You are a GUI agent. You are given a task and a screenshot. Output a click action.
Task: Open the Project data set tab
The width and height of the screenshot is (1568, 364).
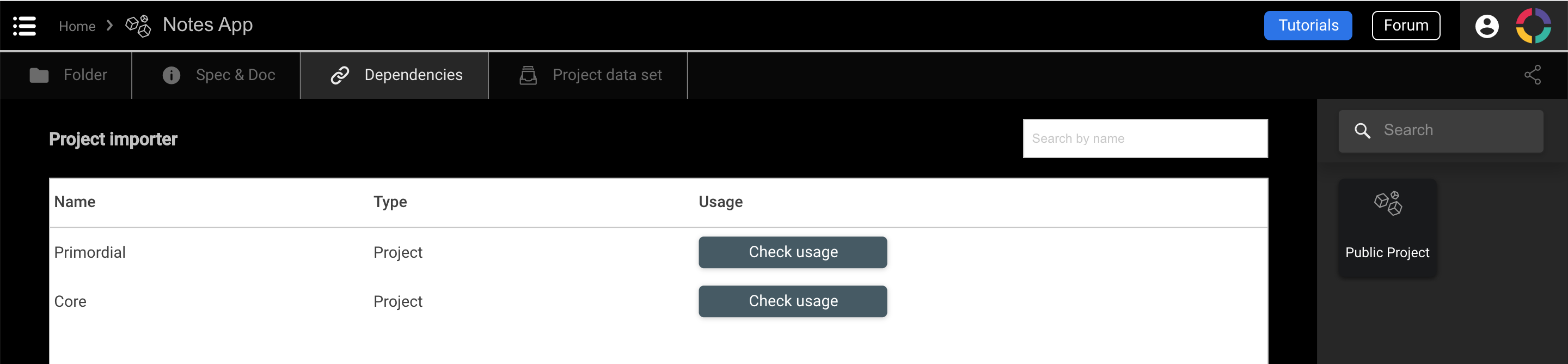pos(590,75)
